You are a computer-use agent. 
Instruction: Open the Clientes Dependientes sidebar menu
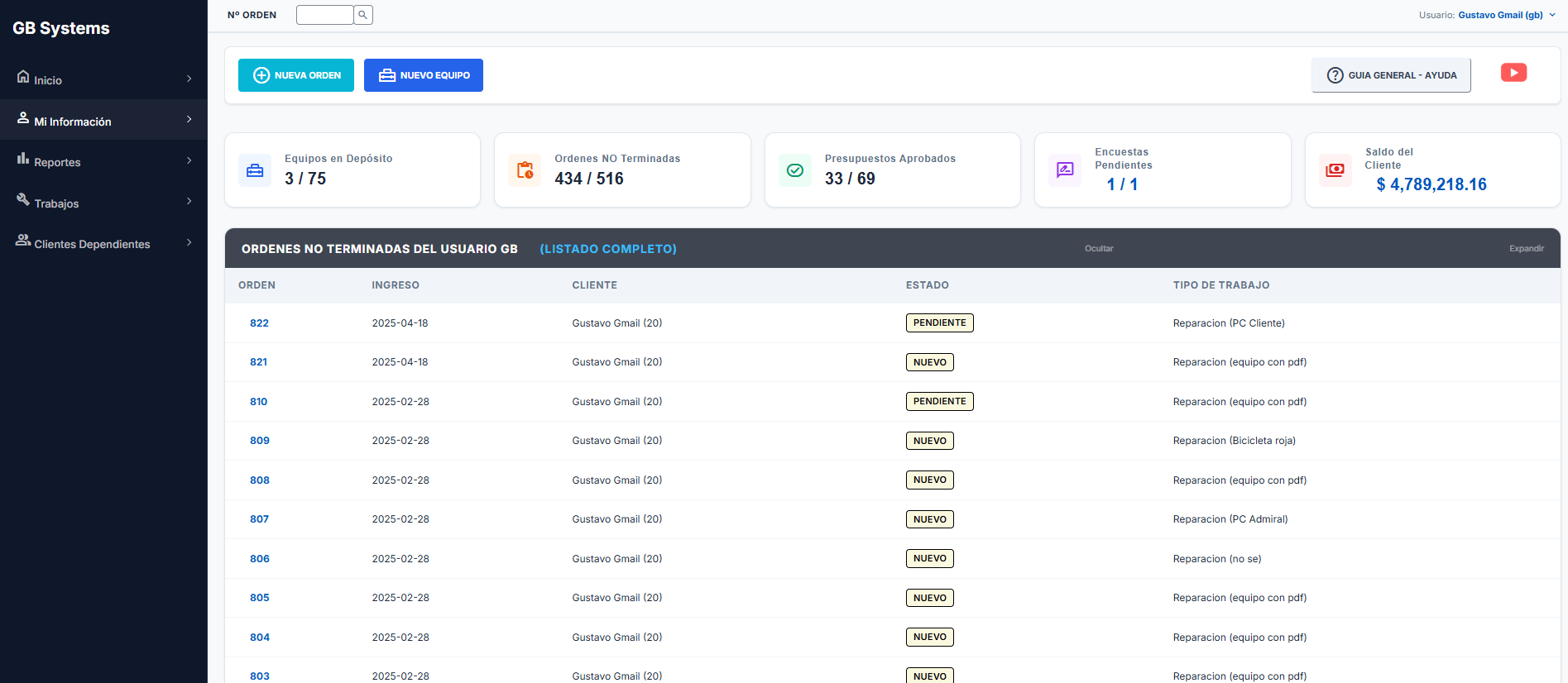pos(103,243)
